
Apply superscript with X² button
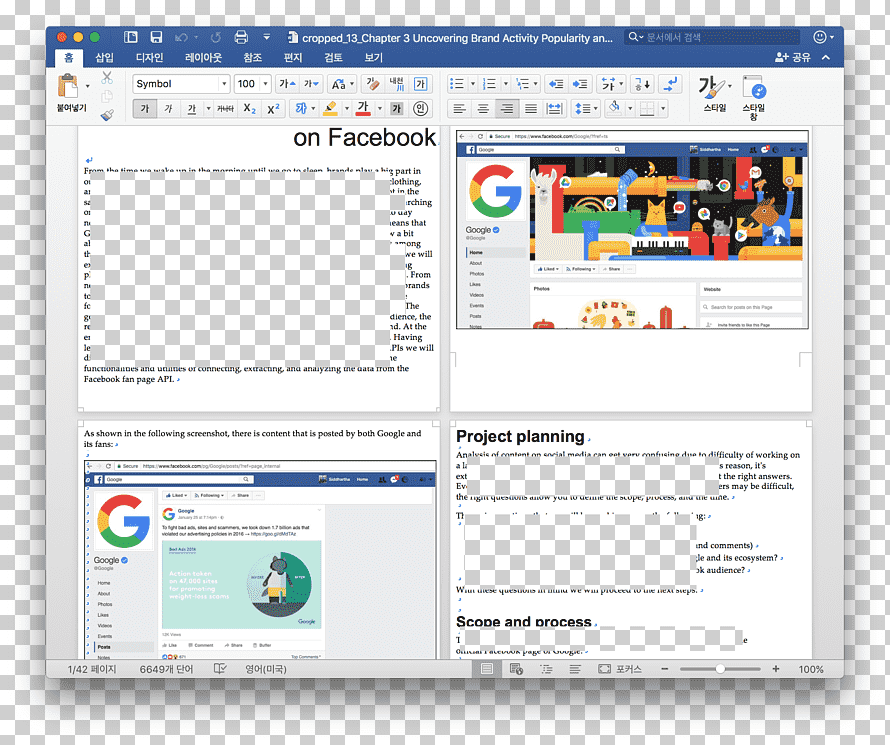tap(274, 108)
